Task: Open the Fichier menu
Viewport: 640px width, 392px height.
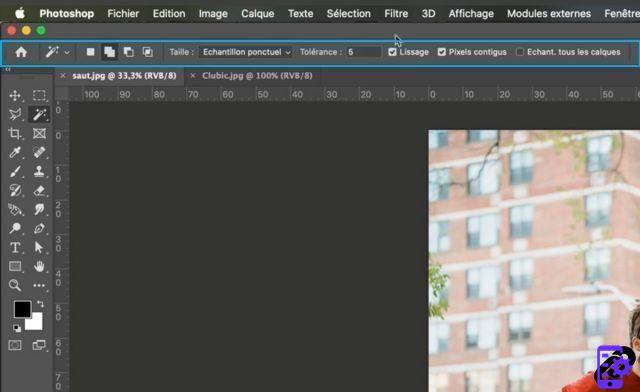Action: pyautogui.click(x=123, y=13)
